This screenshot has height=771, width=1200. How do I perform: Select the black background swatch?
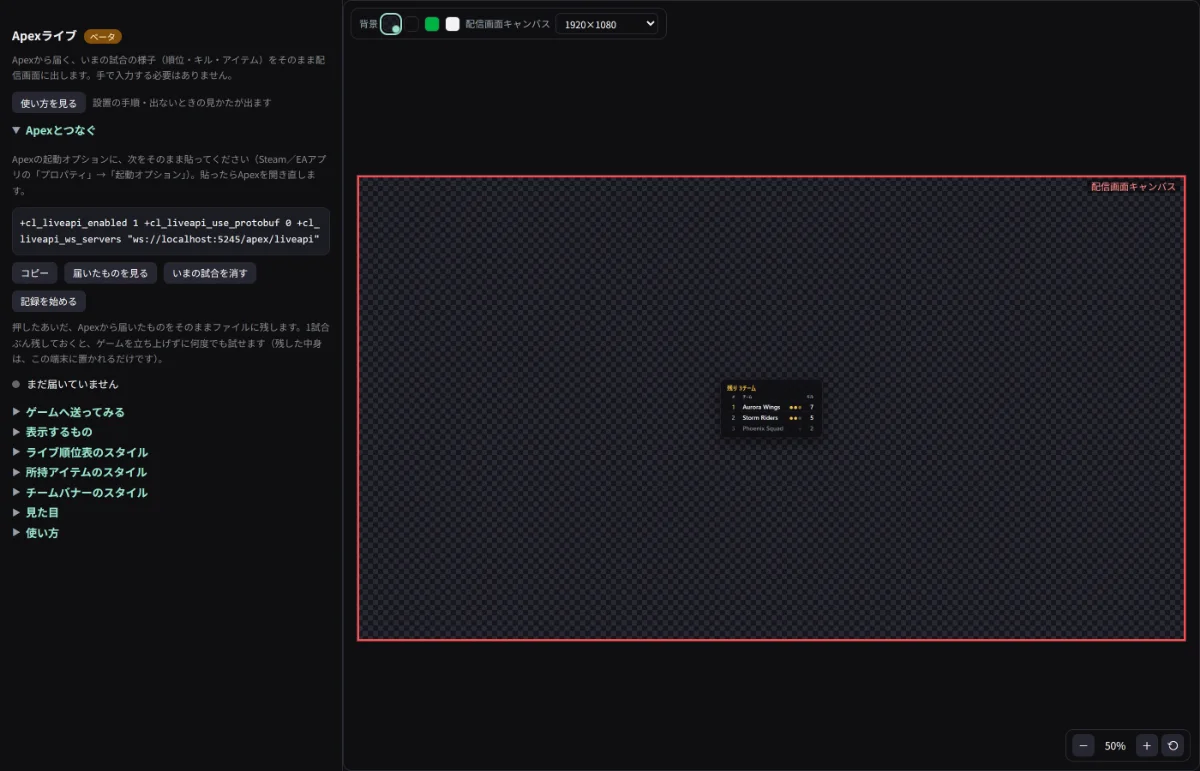coord(412,24)
